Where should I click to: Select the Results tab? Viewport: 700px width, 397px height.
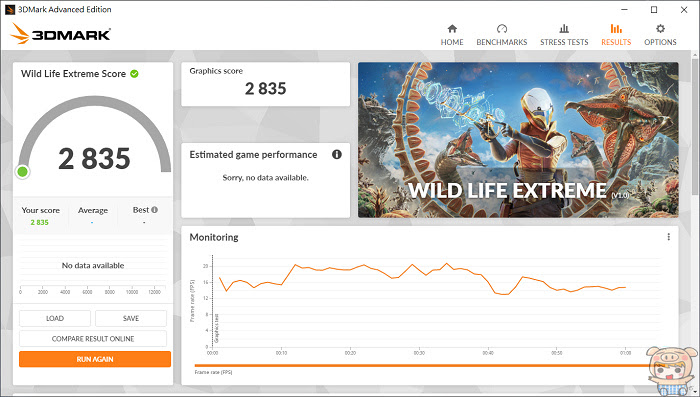point(616,35)
